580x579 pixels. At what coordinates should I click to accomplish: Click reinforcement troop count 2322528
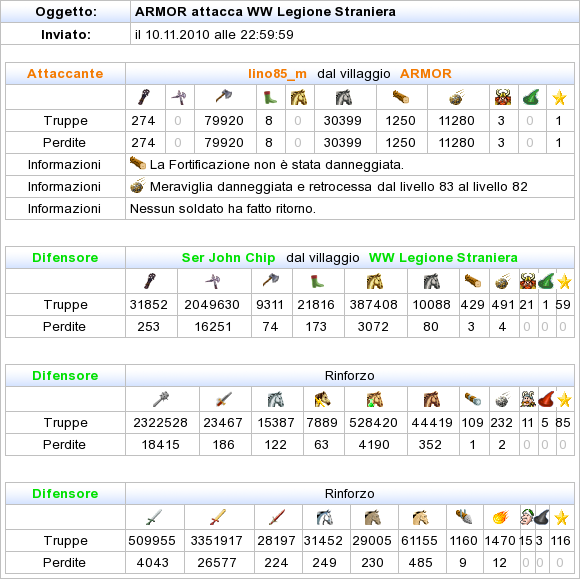(161, 423)
